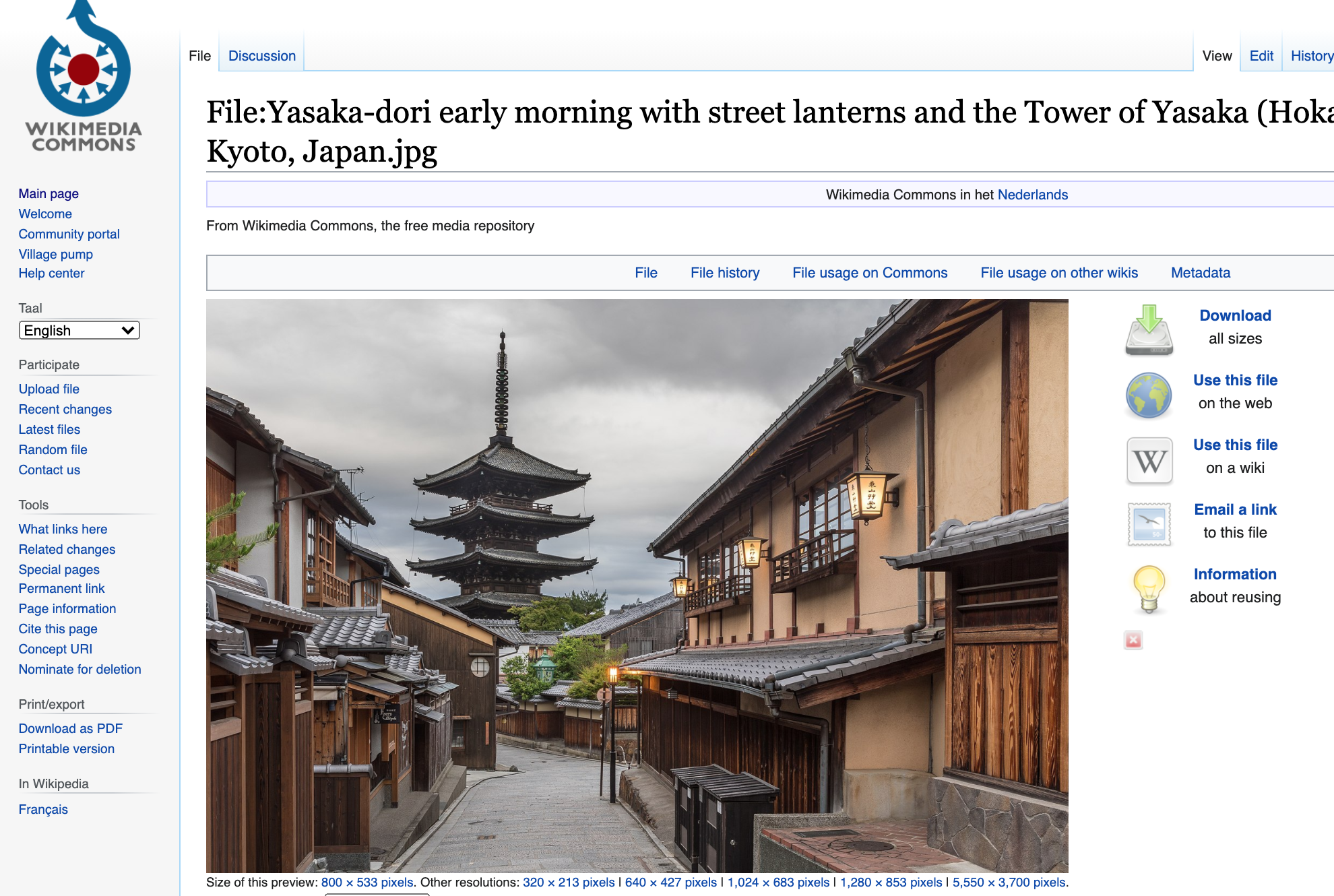Switch to the Discussion tab

pyautogui.click(x=261, y=56)
